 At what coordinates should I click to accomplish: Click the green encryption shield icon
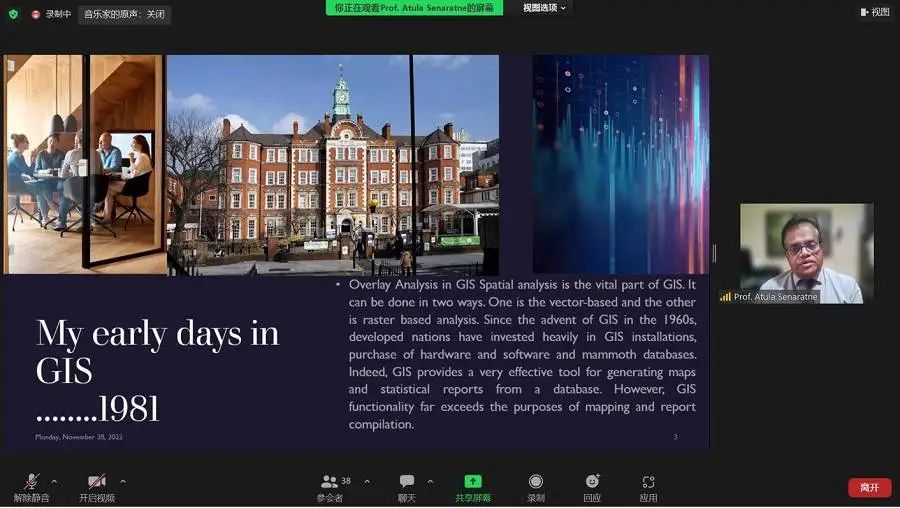pyautogui.click(x=14, y=14)
